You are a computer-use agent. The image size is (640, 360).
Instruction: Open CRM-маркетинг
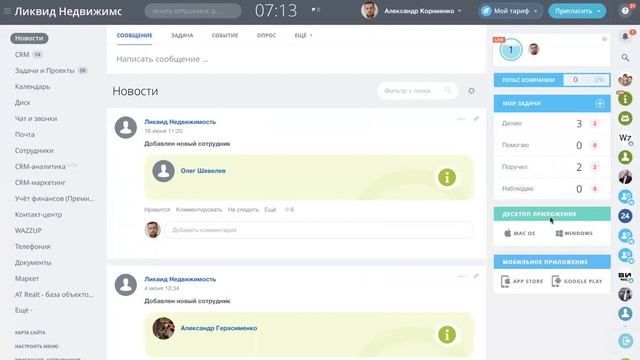coord(40,182)
